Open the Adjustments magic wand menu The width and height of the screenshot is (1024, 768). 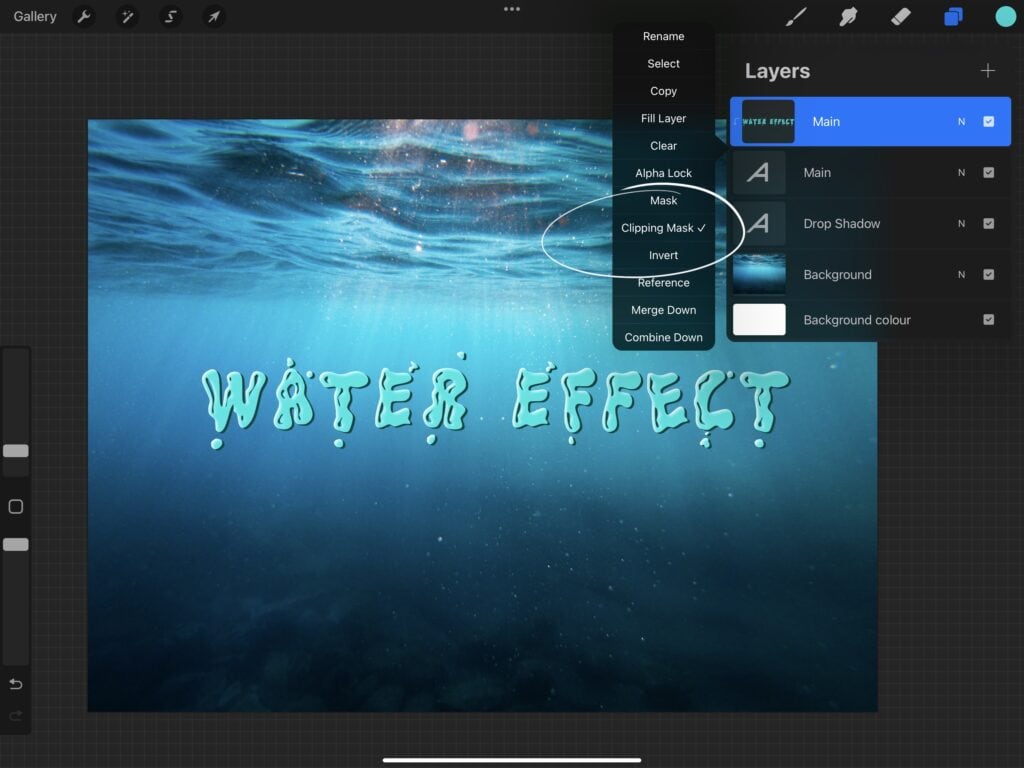pos(127,17)
